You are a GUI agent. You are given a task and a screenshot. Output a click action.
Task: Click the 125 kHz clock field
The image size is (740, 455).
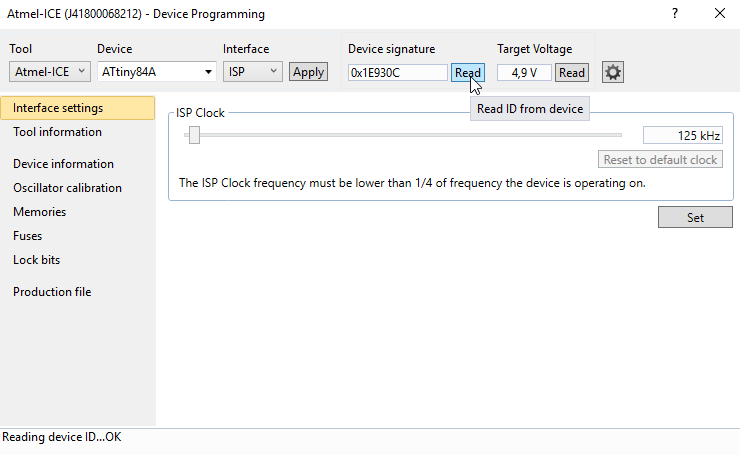point(682,135)
